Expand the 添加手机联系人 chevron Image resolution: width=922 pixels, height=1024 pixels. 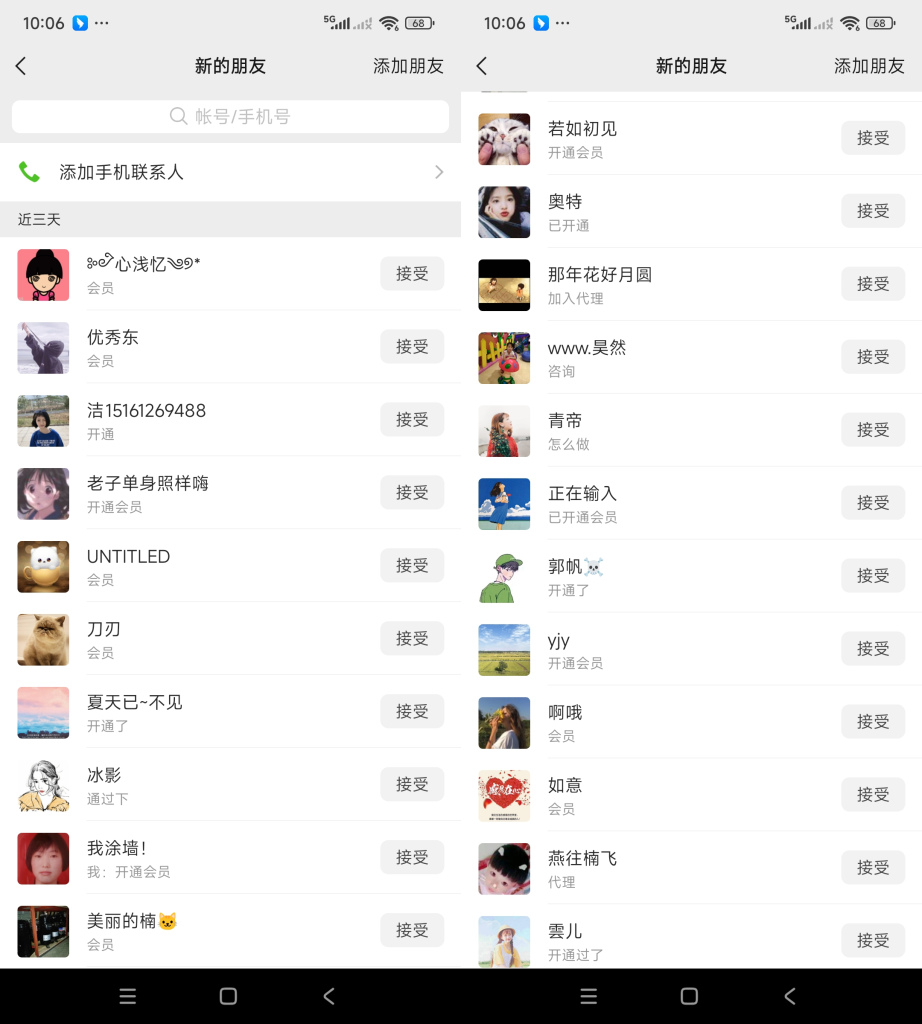coord(439,172)
